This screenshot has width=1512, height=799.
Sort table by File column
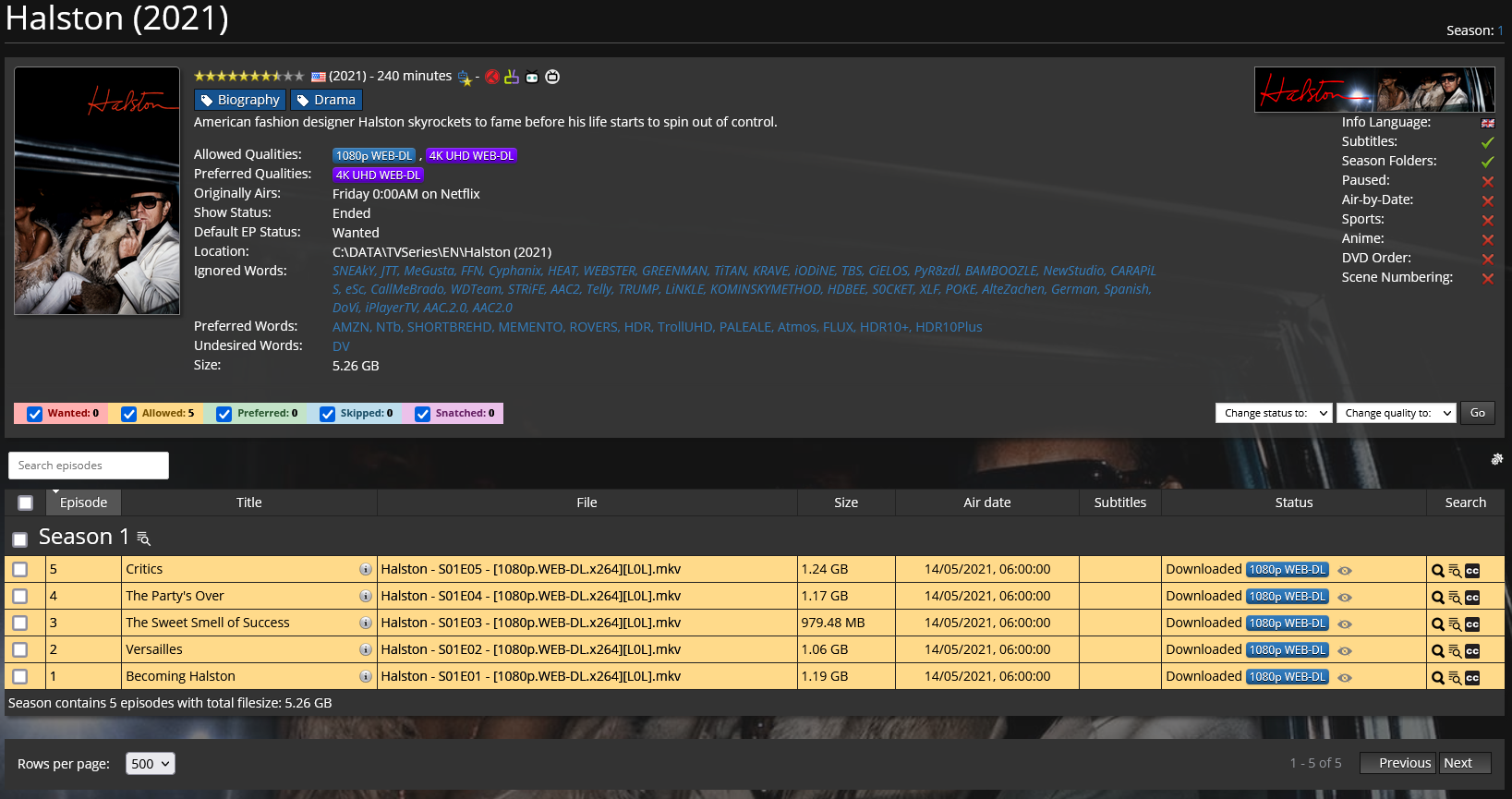[x=587, y=502]
